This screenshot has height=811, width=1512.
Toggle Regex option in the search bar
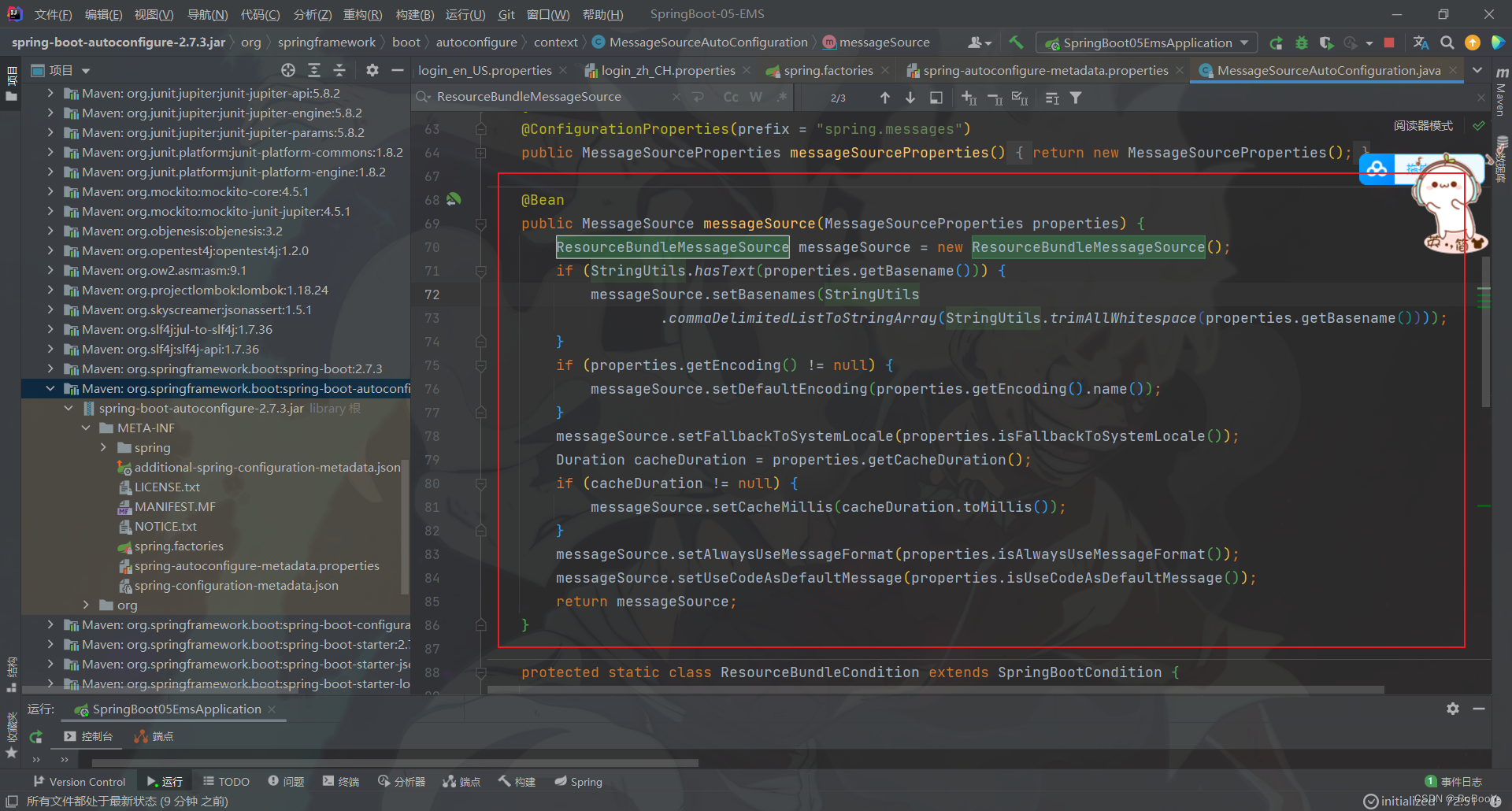coord(781,97)
